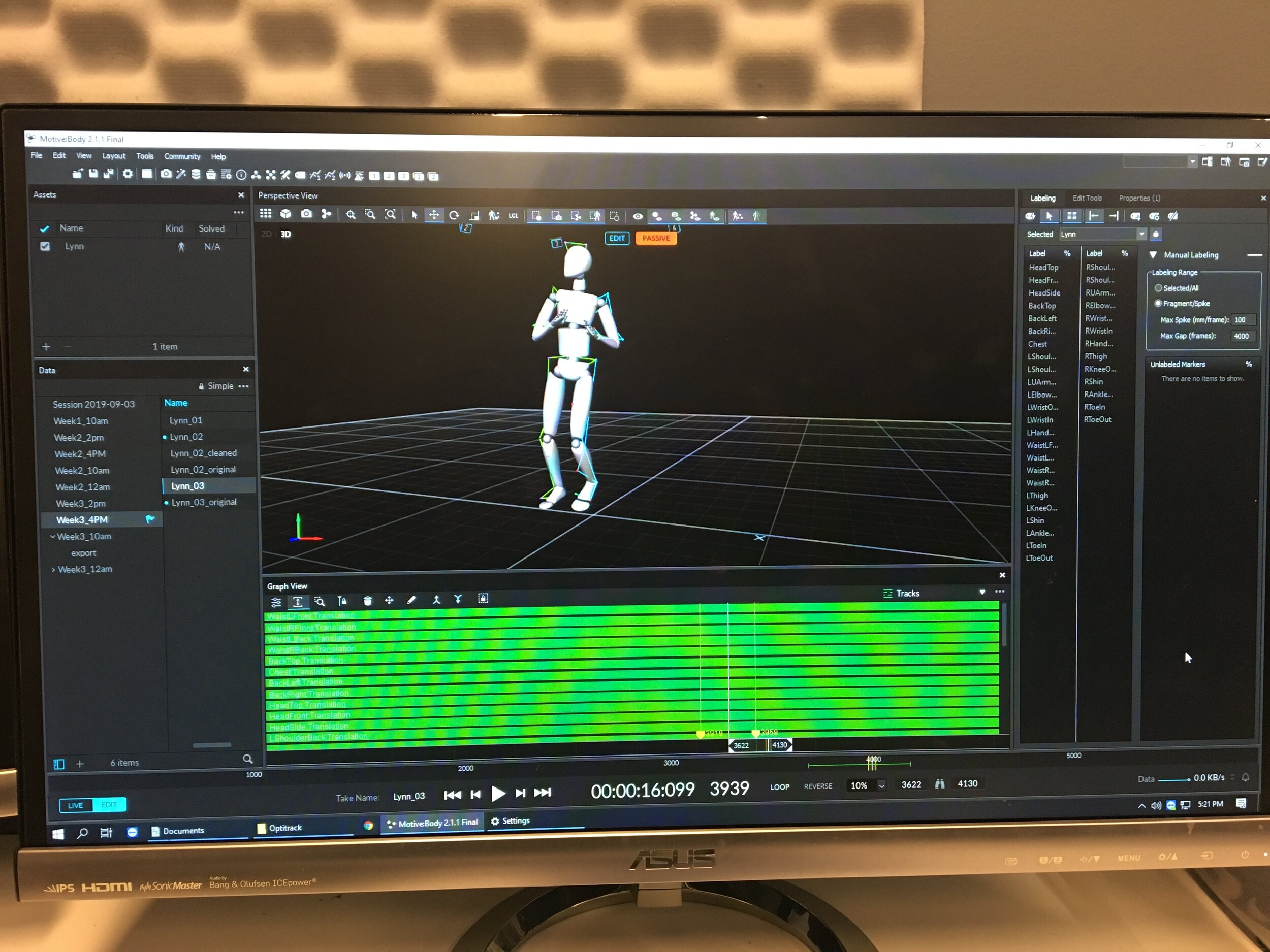Screen dimensions: 1270x952
Task: Open take icon in main toolbar
Action: click(78, 173)
